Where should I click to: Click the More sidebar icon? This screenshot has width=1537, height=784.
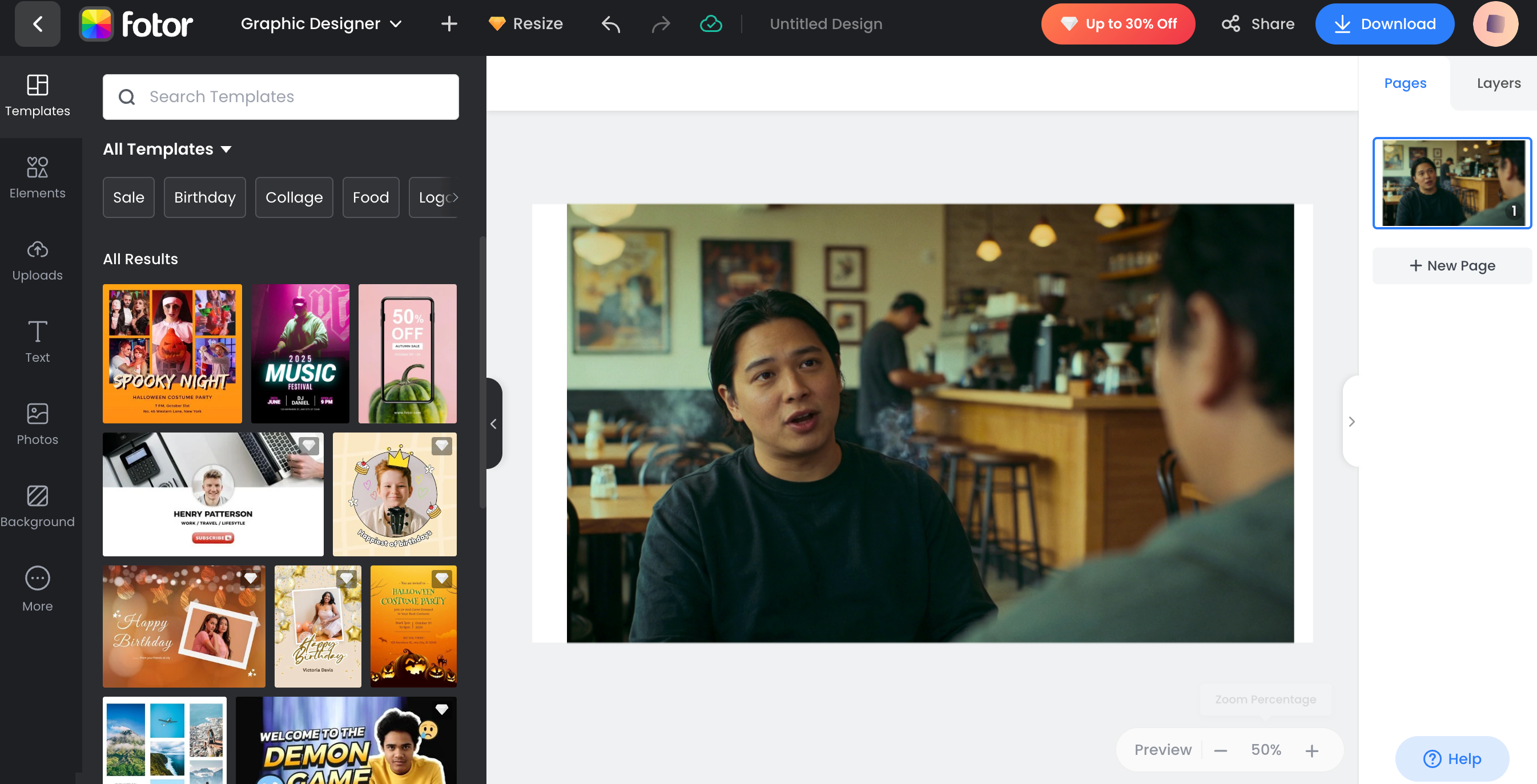coord(37,589)
